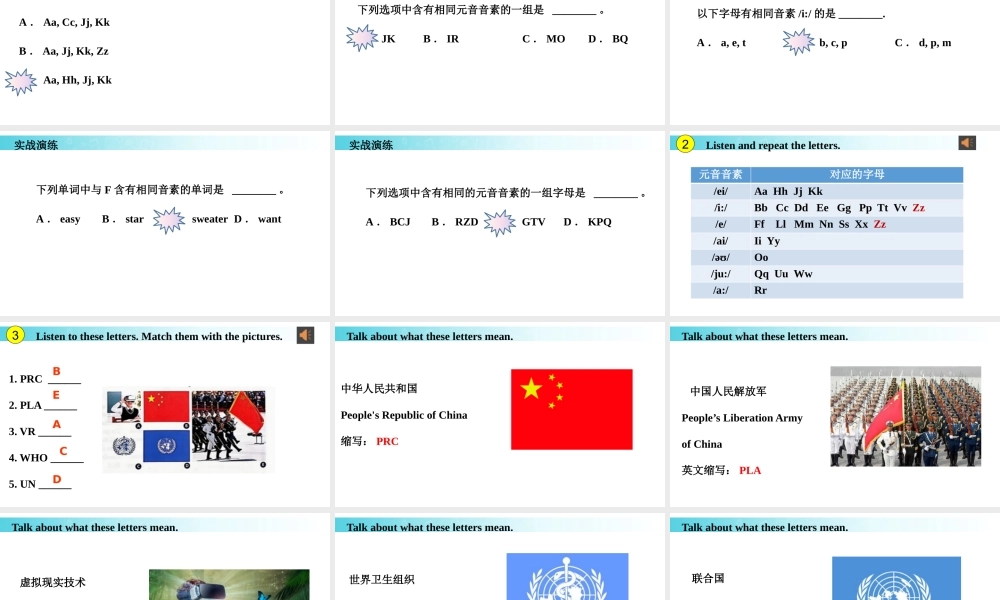Image resolution: width=1000 pixels, height=600 pixels.
Task: Click the People's Republic of China text
Action: 404,415
